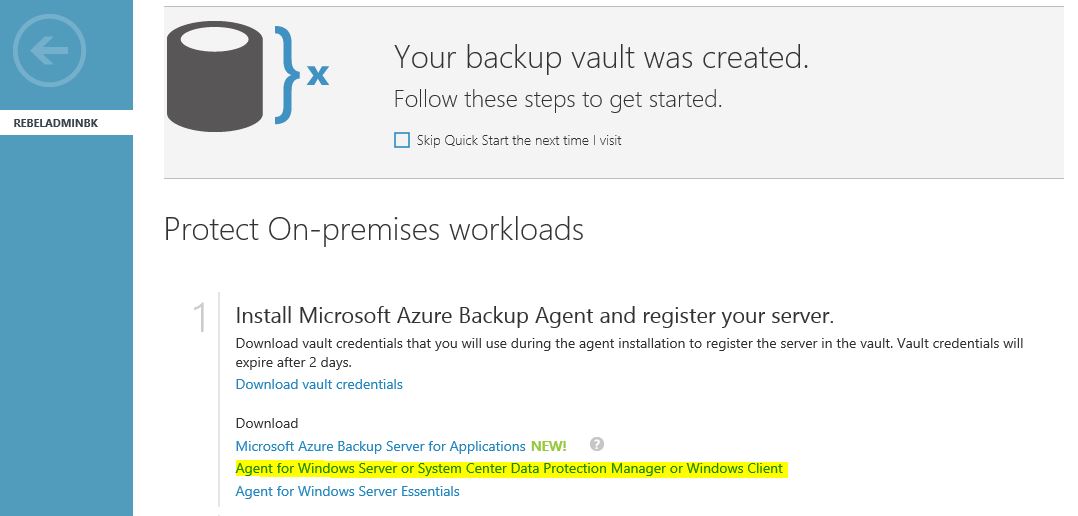
Task: Open Download vault credentials link
Action: coord(319,384)
